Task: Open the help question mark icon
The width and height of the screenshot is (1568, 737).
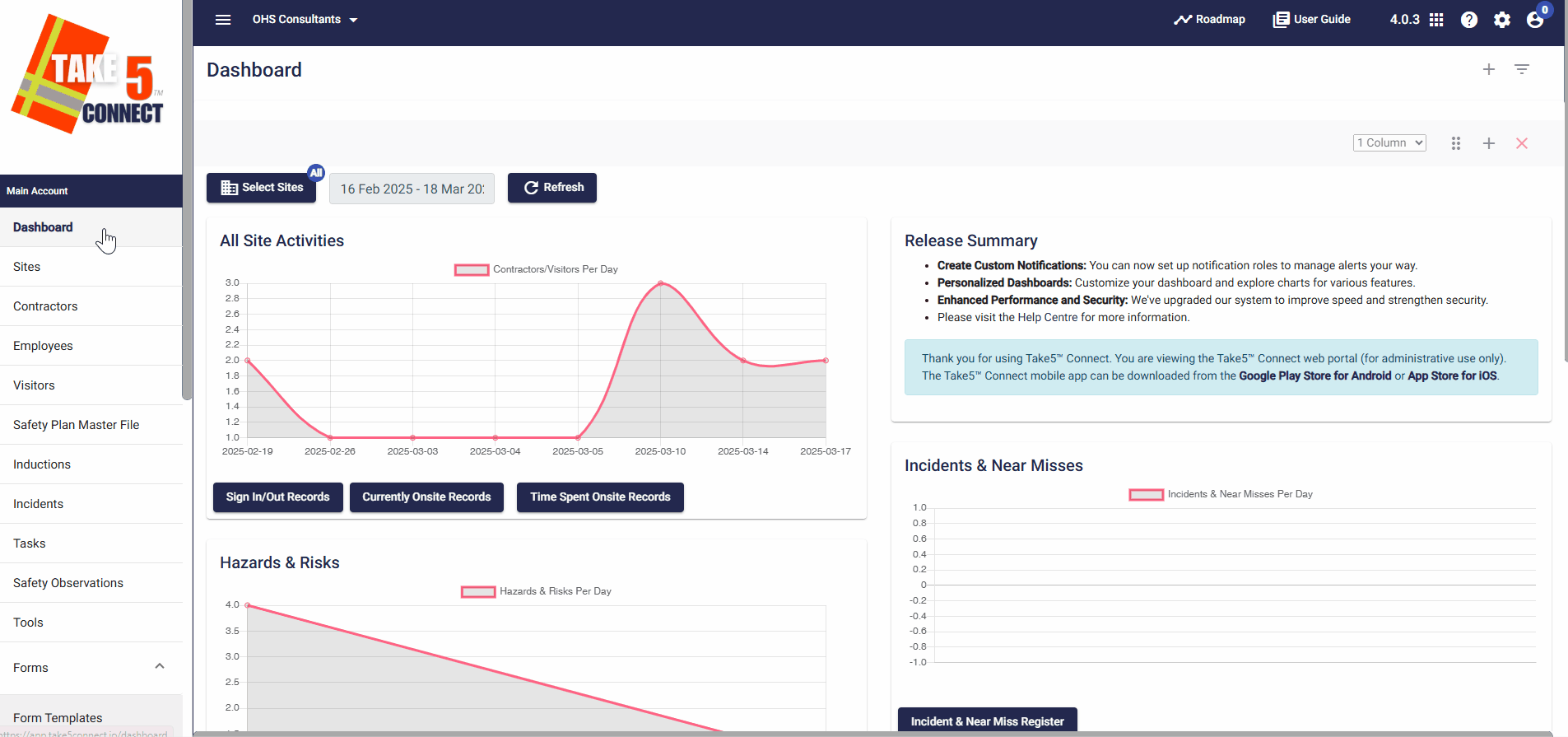Action: click(1469, 20)
